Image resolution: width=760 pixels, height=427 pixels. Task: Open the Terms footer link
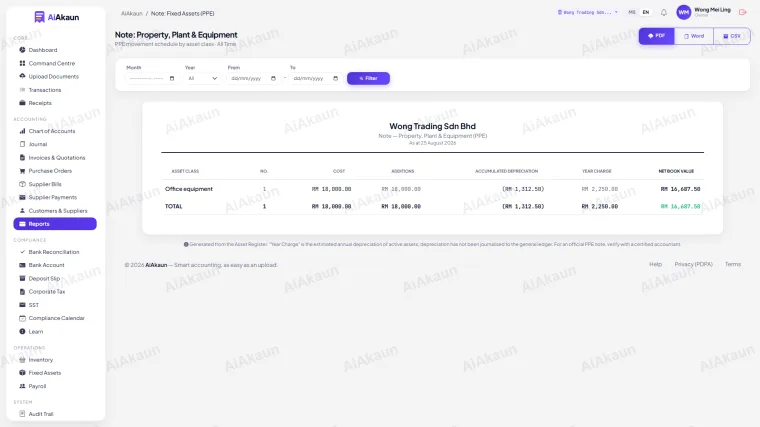pos(733,264)
